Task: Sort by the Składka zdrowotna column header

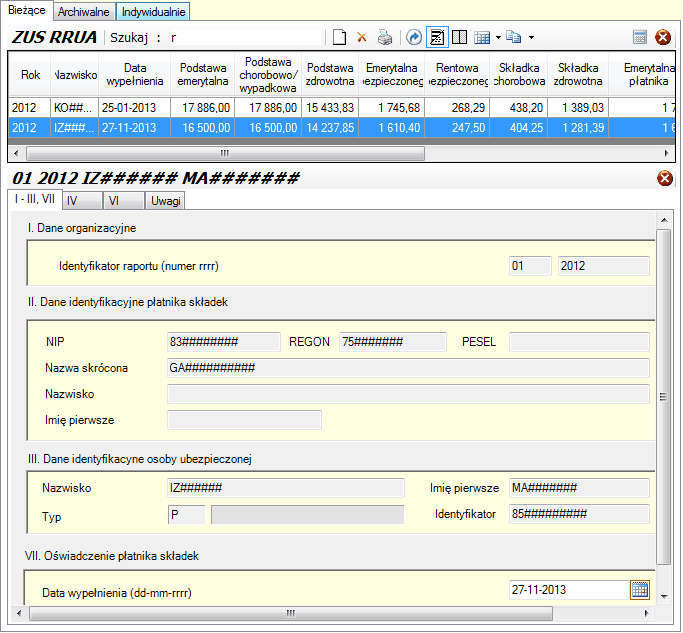Action: 578,74
